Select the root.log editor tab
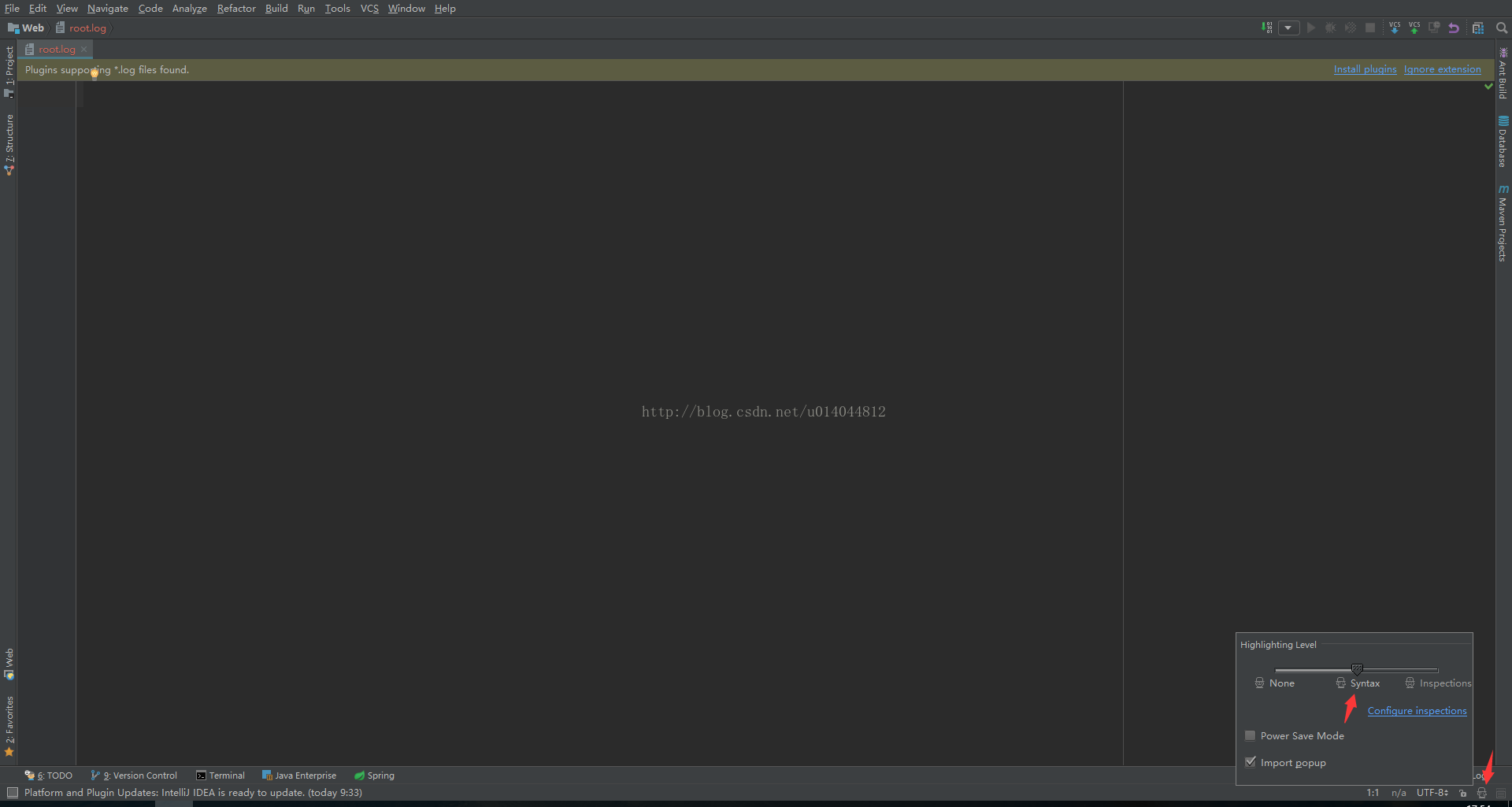The image size is (1512, 807). (57, 49)
